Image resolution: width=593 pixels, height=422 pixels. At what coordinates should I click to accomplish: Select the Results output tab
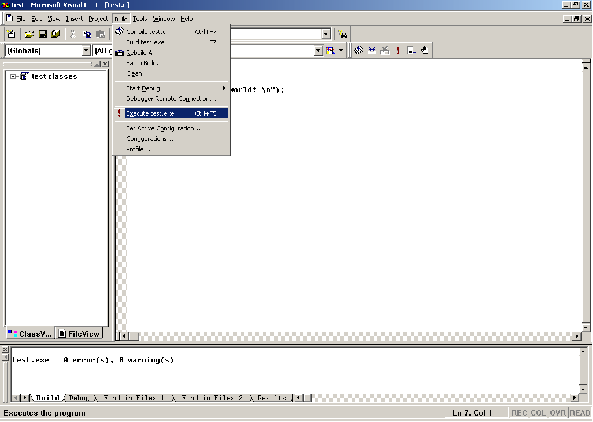pyautogui.click(x=272, y=397)
